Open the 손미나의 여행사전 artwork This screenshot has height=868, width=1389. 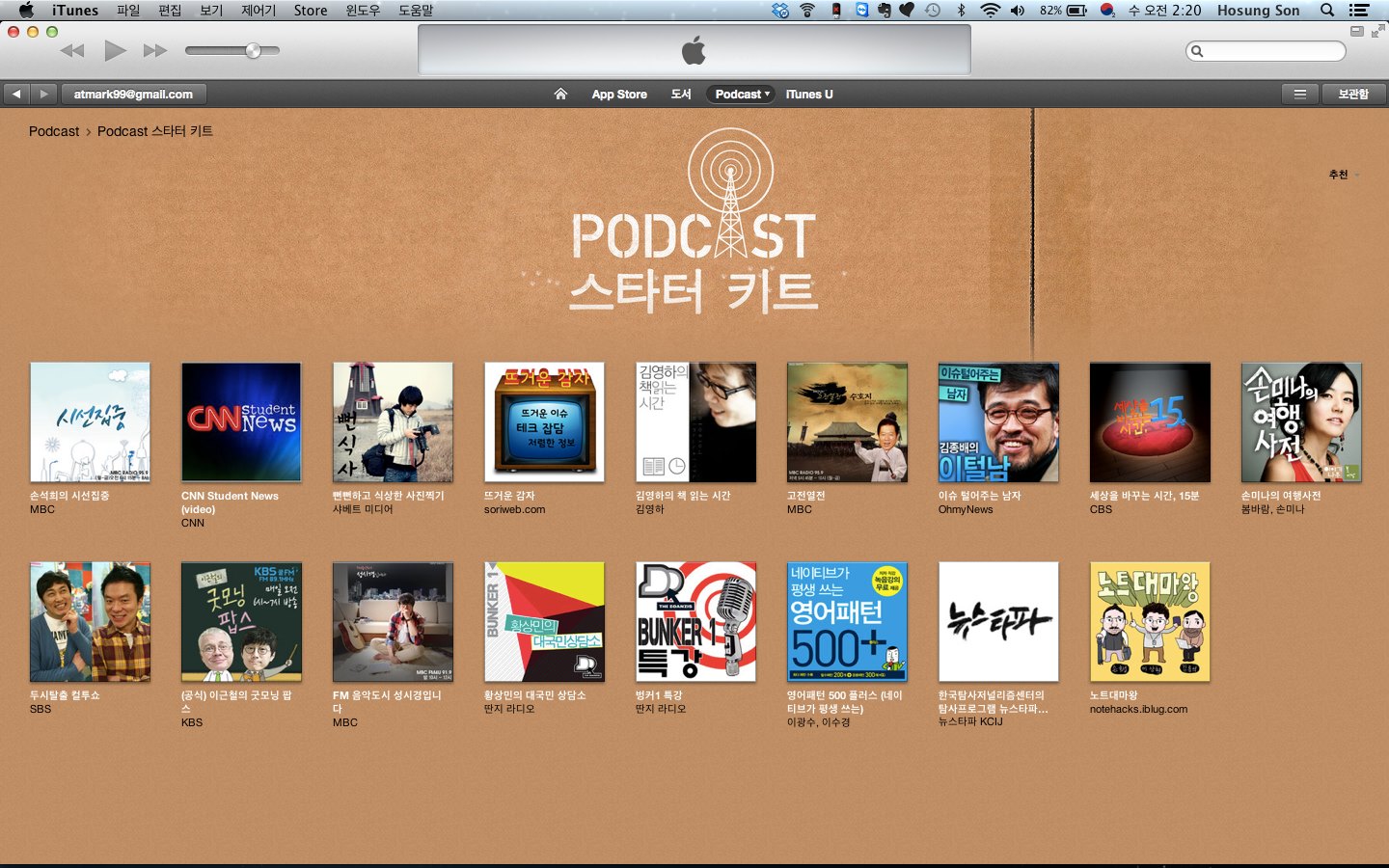[1301, 422]
